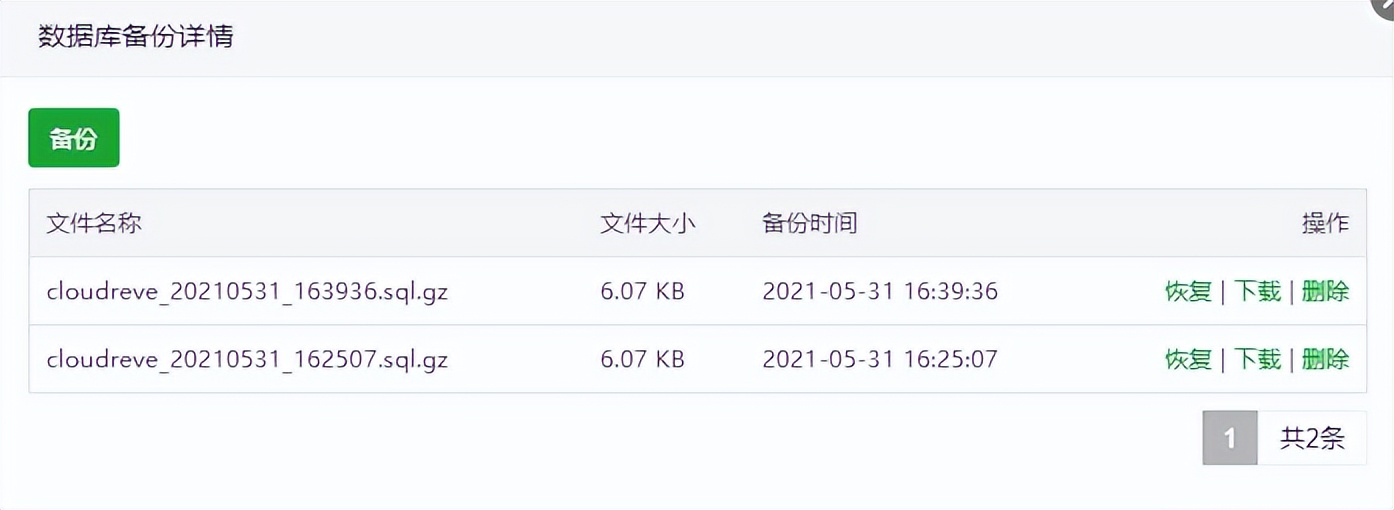This screenshot has height=510, width=1394.
Task: Click the 操作 column header
Action: coord(1325,223)
